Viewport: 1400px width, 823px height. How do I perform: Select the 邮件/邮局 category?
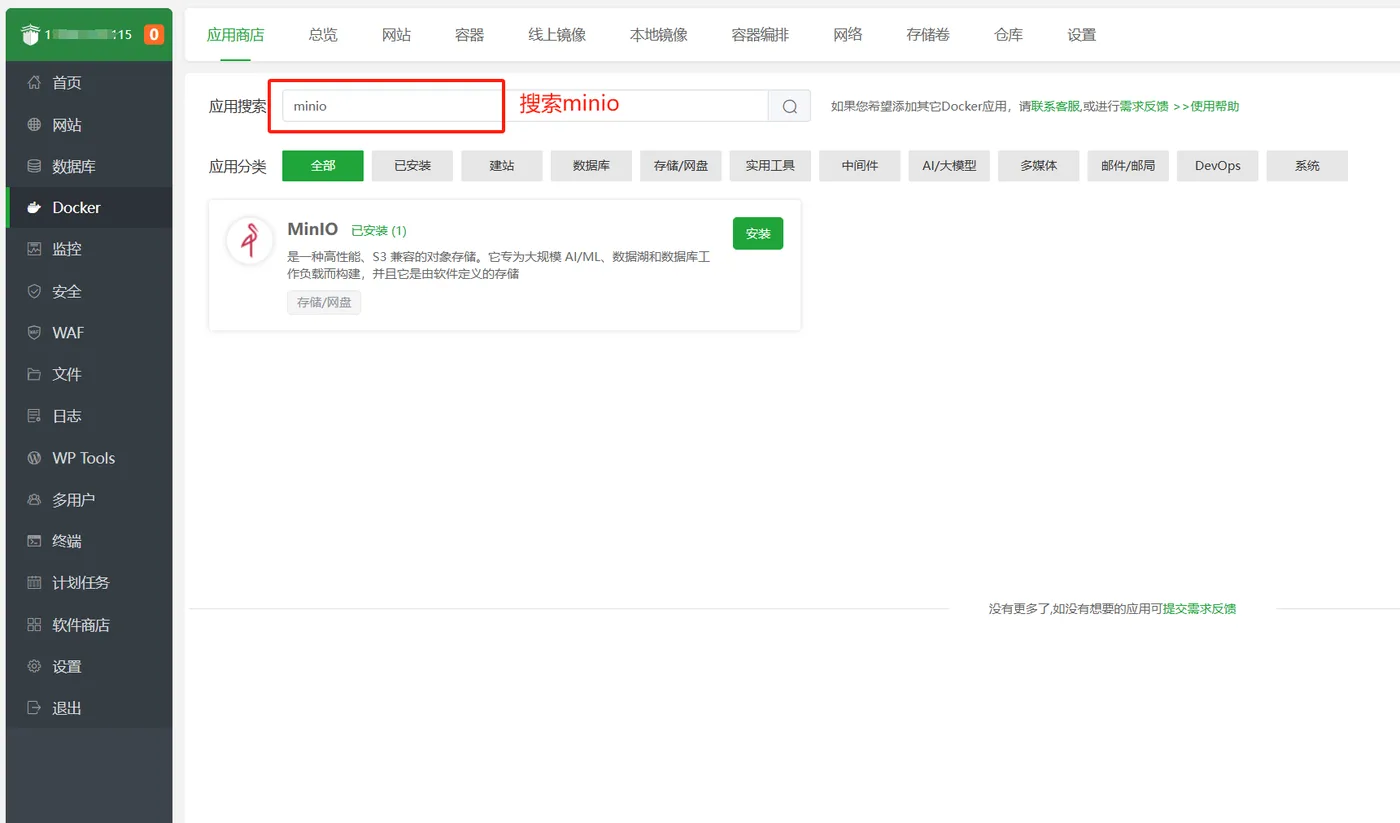(1128, 166)
